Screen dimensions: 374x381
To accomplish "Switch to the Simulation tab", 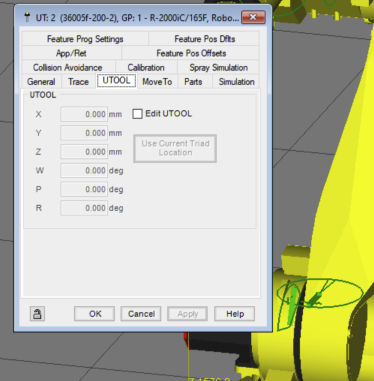I will coord(236,82).
